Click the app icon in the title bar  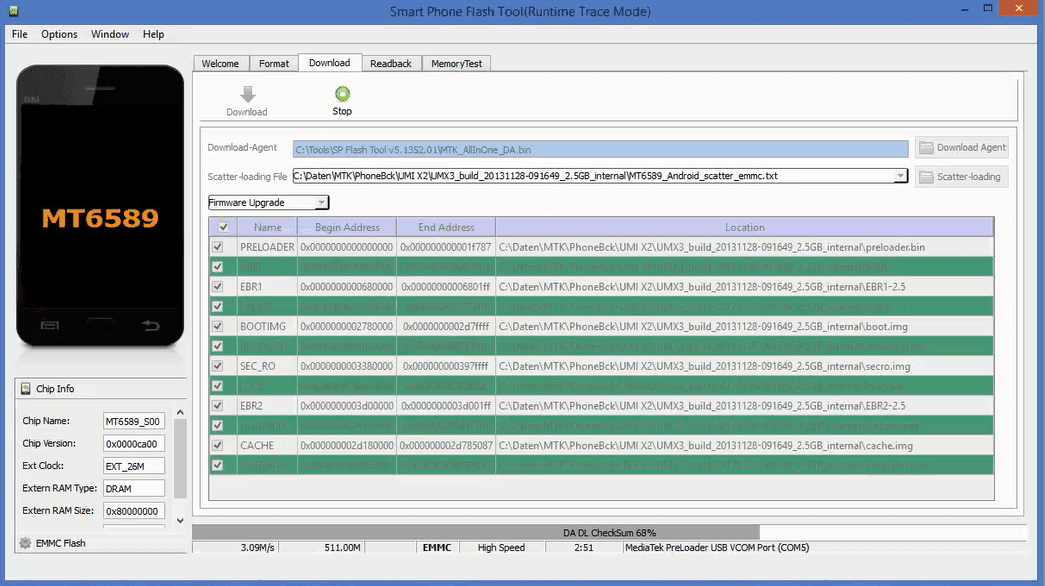[x=13, y=11]
